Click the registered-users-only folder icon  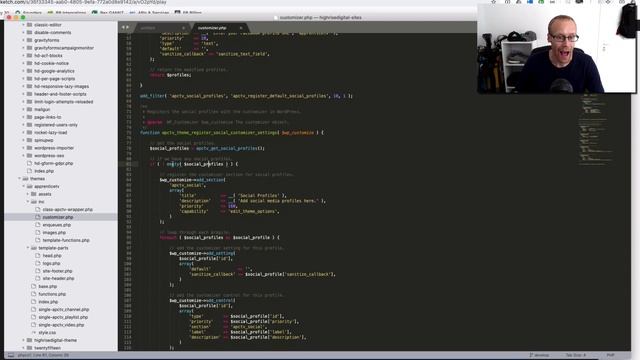(x=29, y=125)
